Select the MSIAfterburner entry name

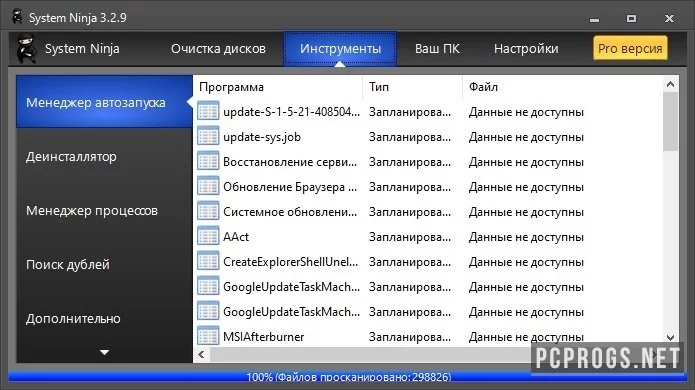pyautogui.click(x=263, y=337)
